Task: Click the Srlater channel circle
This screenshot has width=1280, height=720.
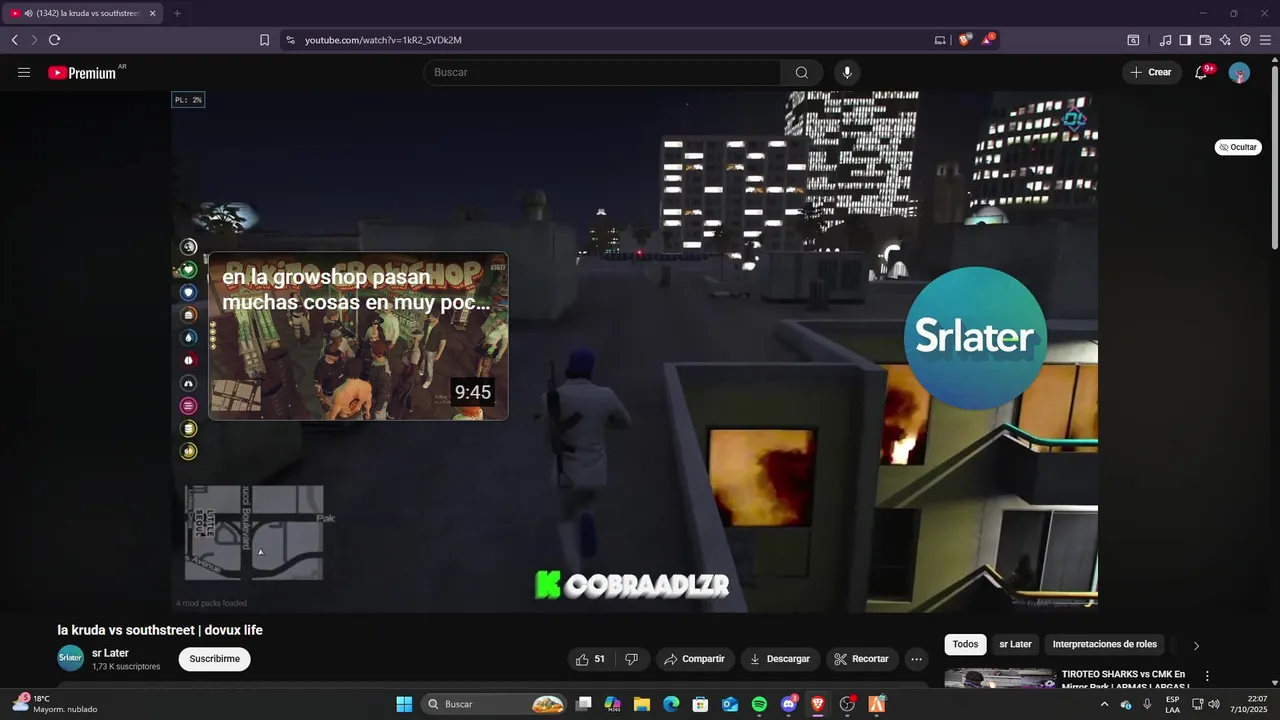Action: [975, 338]
